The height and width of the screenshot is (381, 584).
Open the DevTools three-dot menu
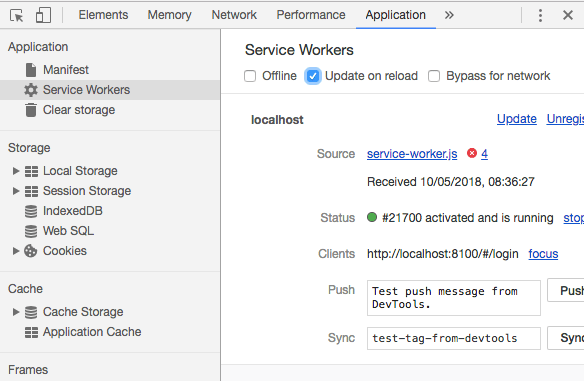point(540,15)
